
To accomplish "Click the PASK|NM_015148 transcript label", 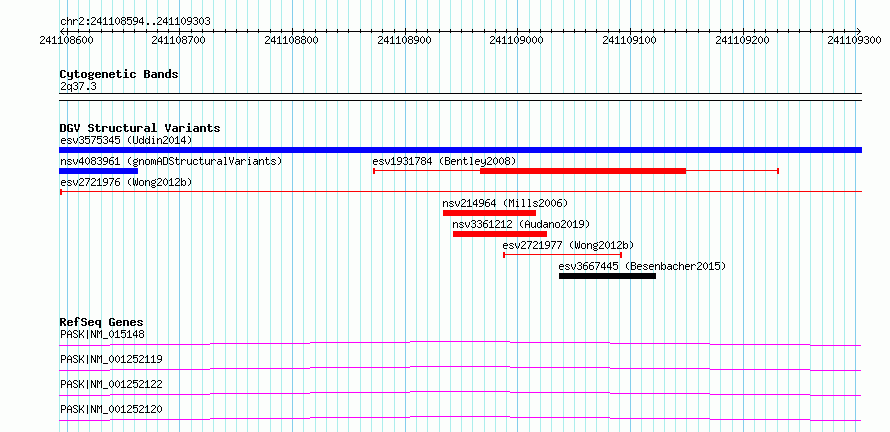I will (102, 334).
